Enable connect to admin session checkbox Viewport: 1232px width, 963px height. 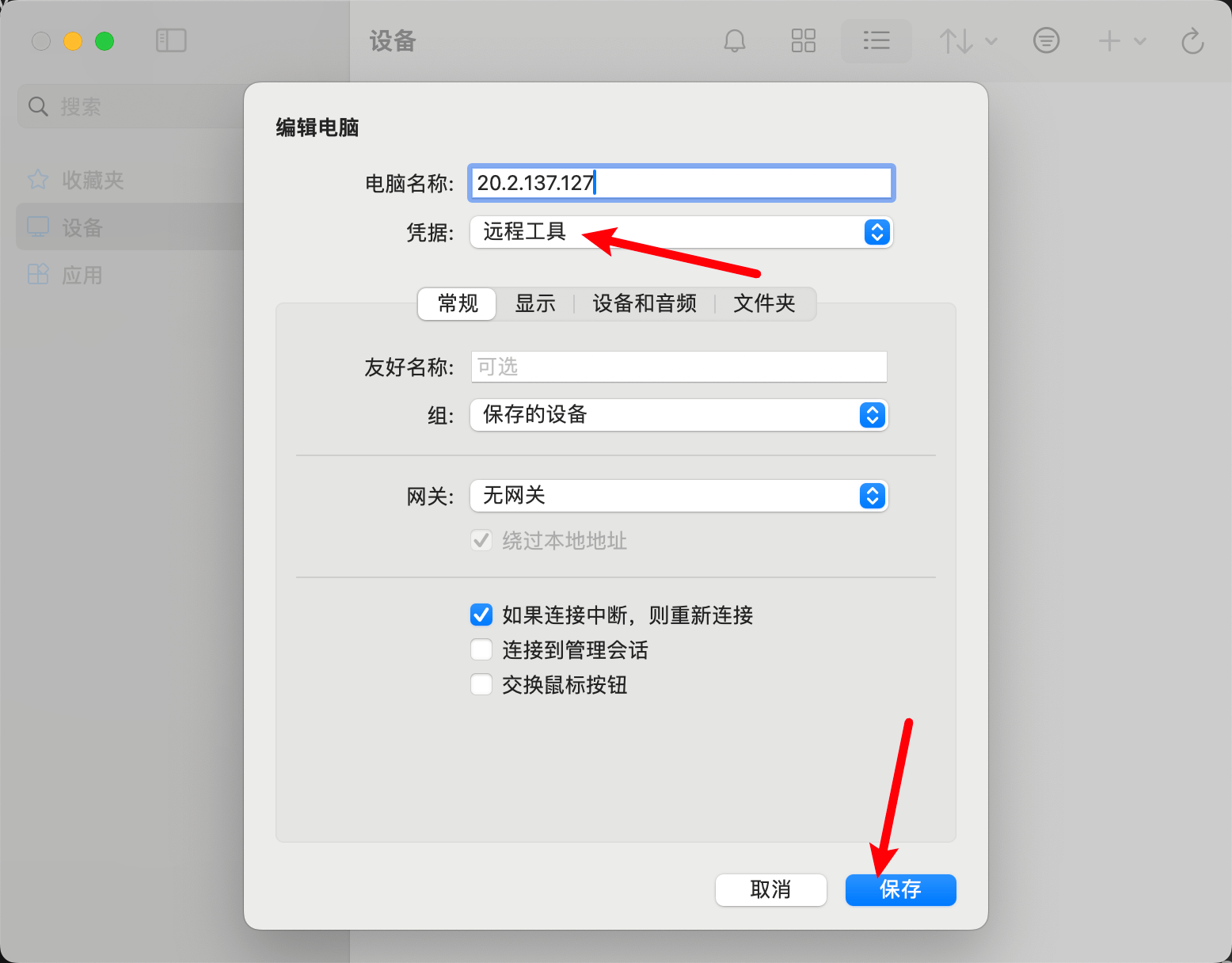pyautogui.click(x=481, y=649)
